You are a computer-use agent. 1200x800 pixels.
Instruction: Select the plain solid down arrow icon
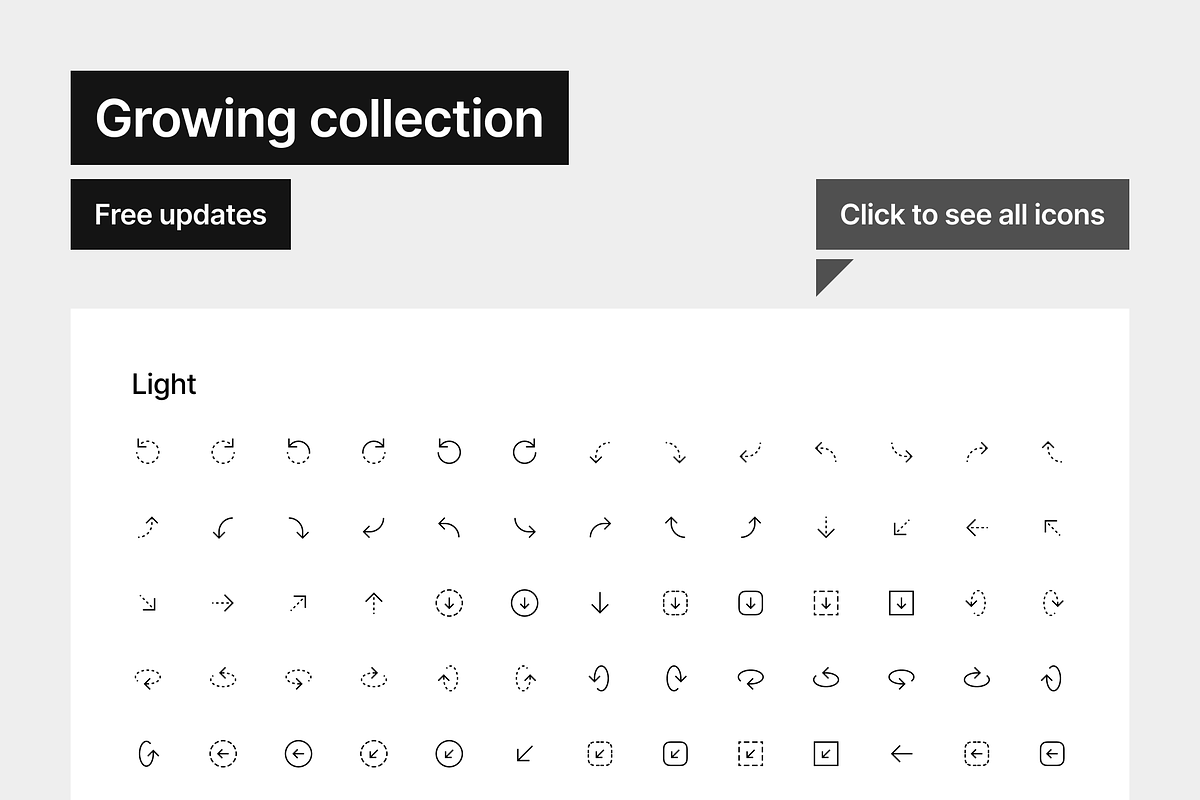[x=600, y=603]
